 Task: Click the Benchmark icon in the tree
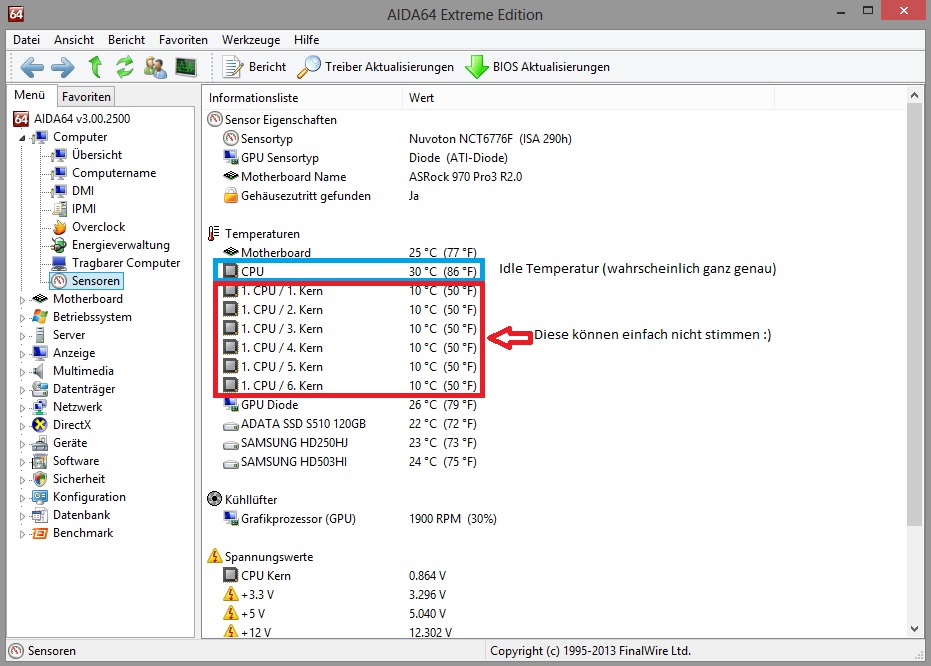40,533
